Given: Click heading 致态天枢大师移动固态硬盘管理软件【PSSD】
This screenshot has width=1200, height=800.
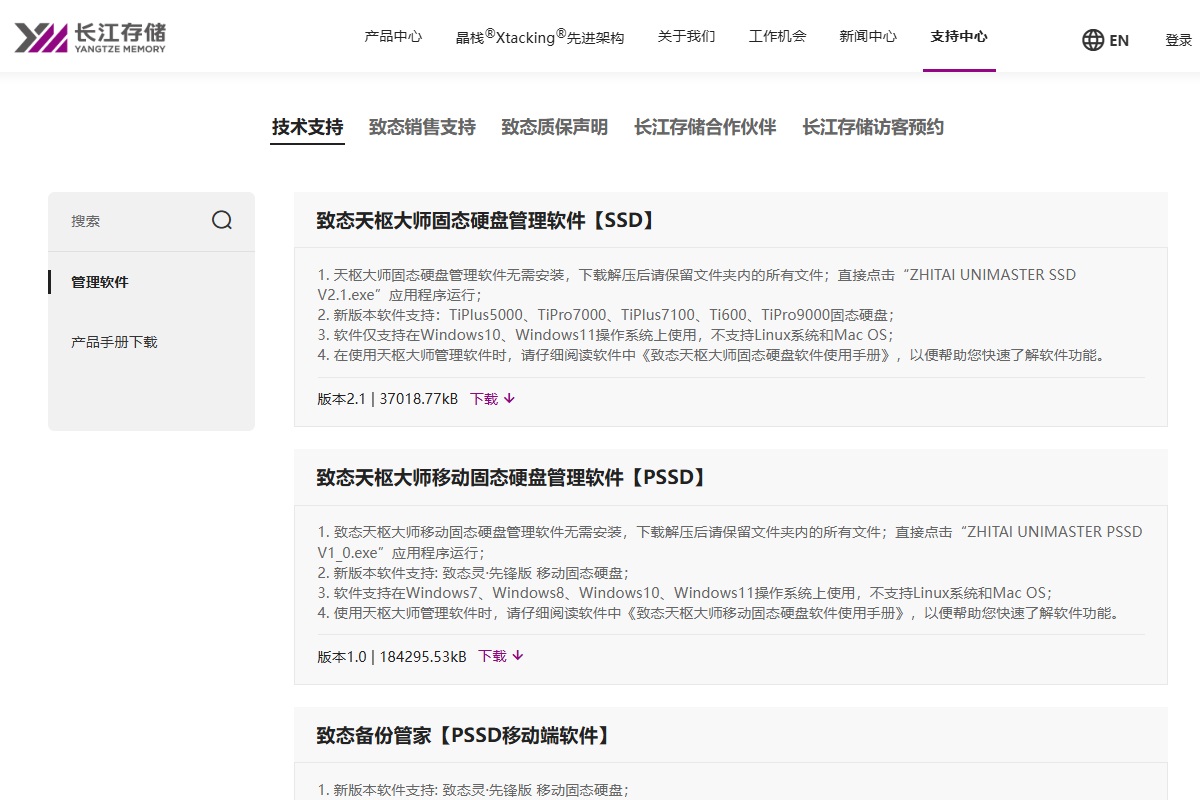Looking at the screenshot, I should (514, 477).
